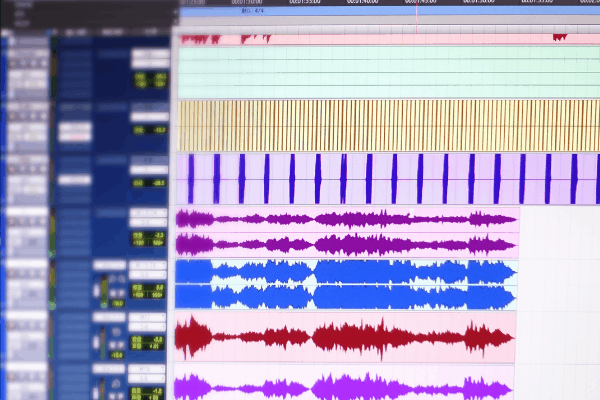Click the bottom violet track's volume display
The image size is (600, 400).
[x=147, y=393]
